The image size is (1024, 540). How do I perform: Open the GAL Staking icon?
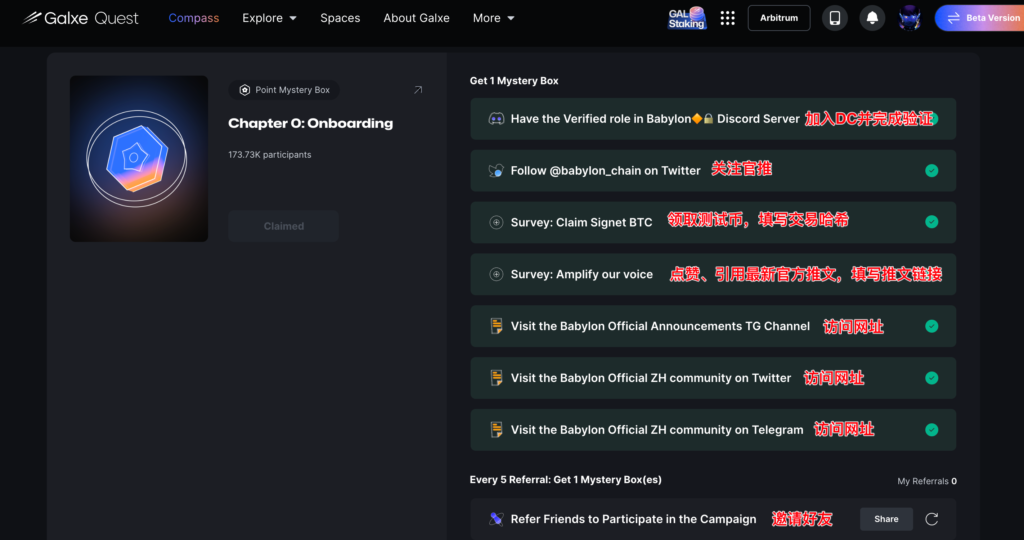(687, 18)
